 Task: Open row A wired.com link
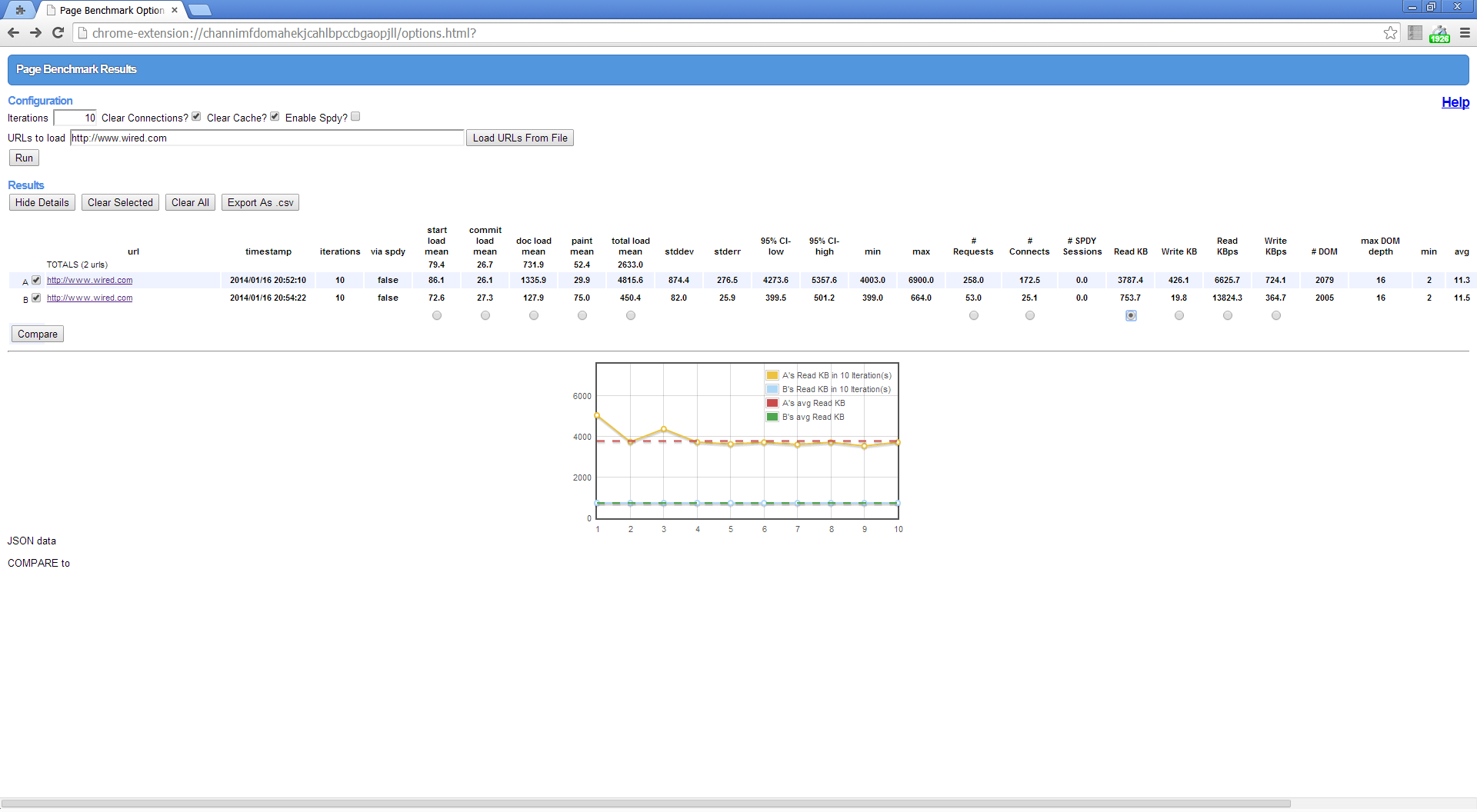coord(89,280)
